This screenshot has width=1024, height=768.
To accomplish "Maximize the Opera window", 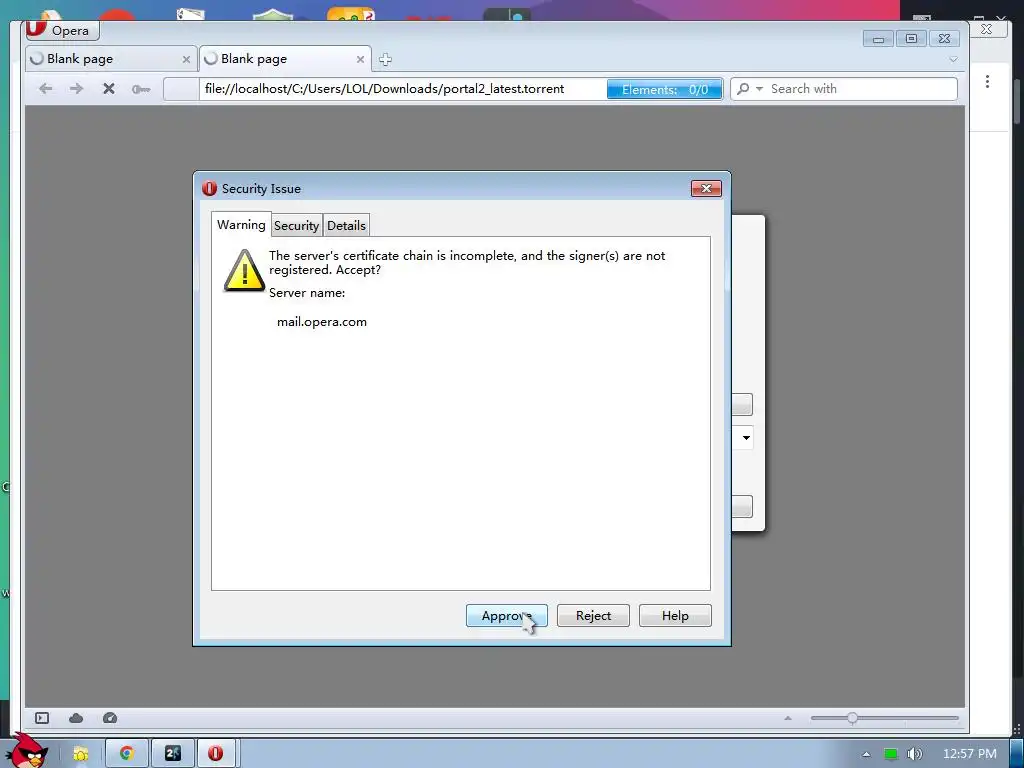I will 911,39.
